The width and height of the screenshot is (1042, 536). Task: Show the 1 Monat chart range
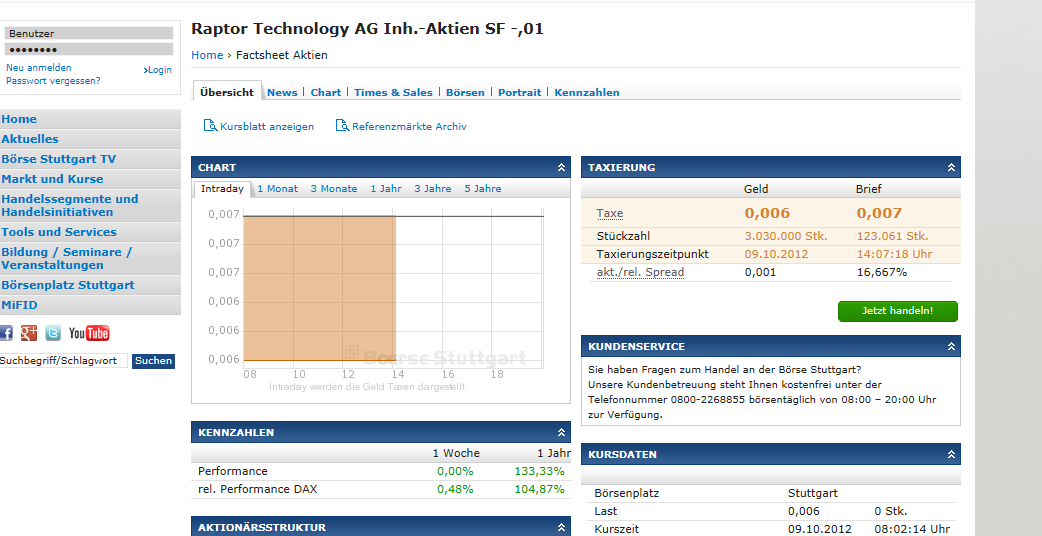coord(278,189)
